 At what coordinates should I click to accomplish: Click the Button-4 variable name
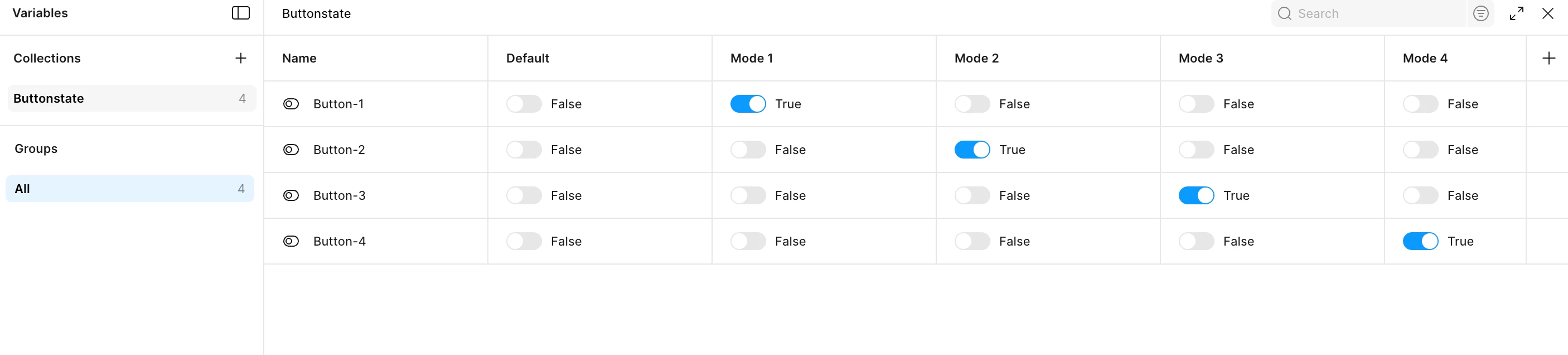tap(339, 241)
